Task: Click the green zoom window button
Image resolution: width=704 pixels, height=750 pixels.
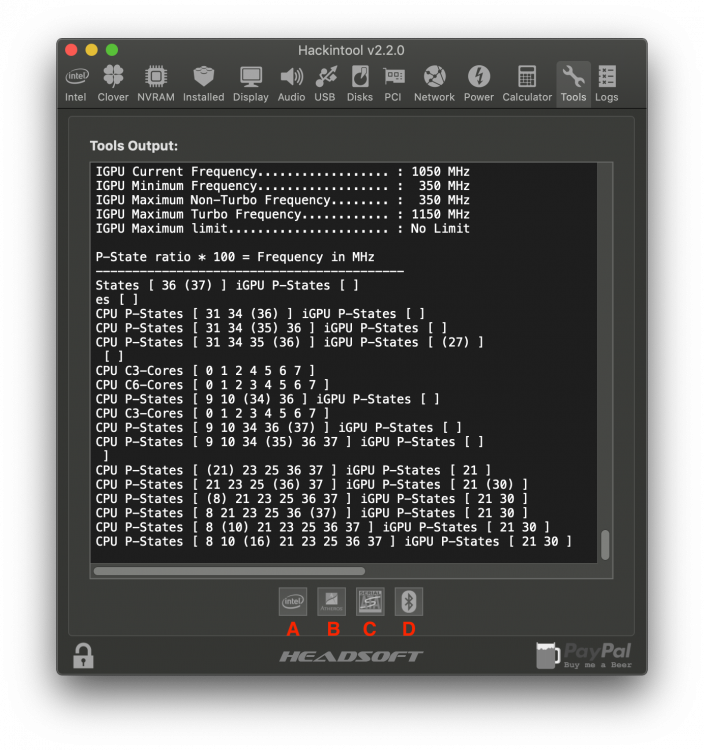Action: point(112,50)
